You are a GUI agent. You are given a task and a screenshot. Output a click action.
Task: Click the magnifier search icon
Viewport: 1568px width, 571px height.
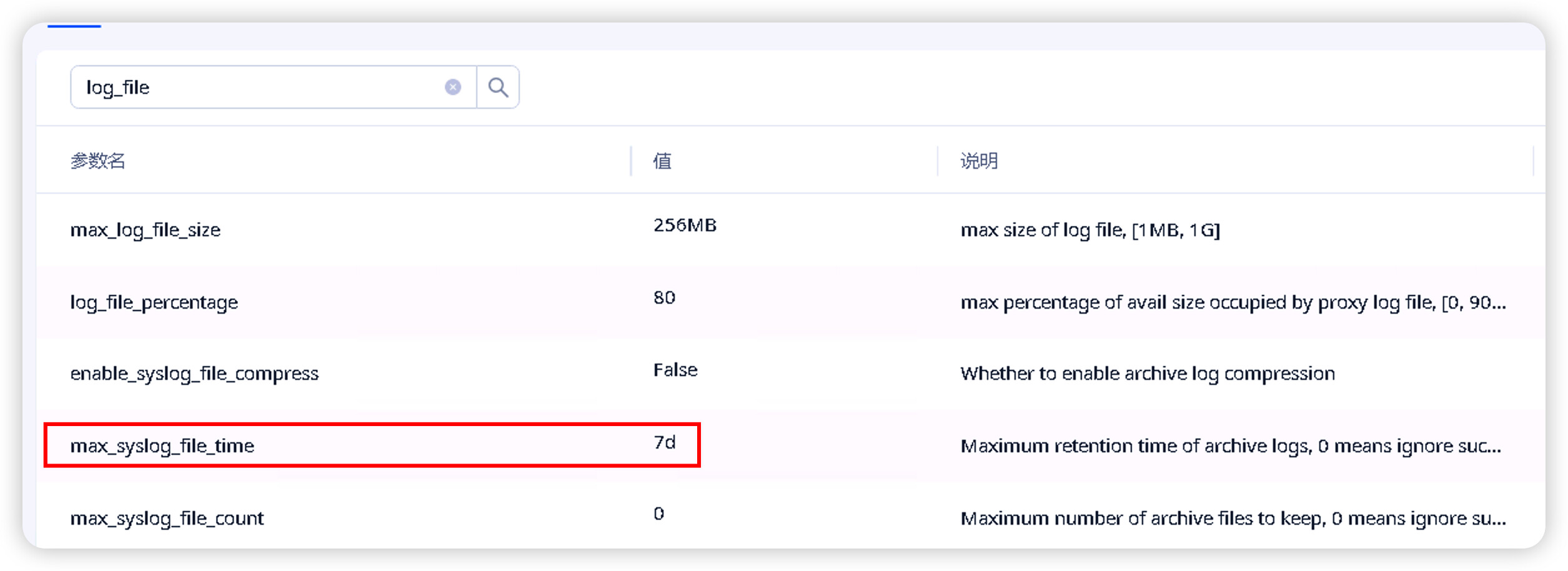(x=497, y=87)
